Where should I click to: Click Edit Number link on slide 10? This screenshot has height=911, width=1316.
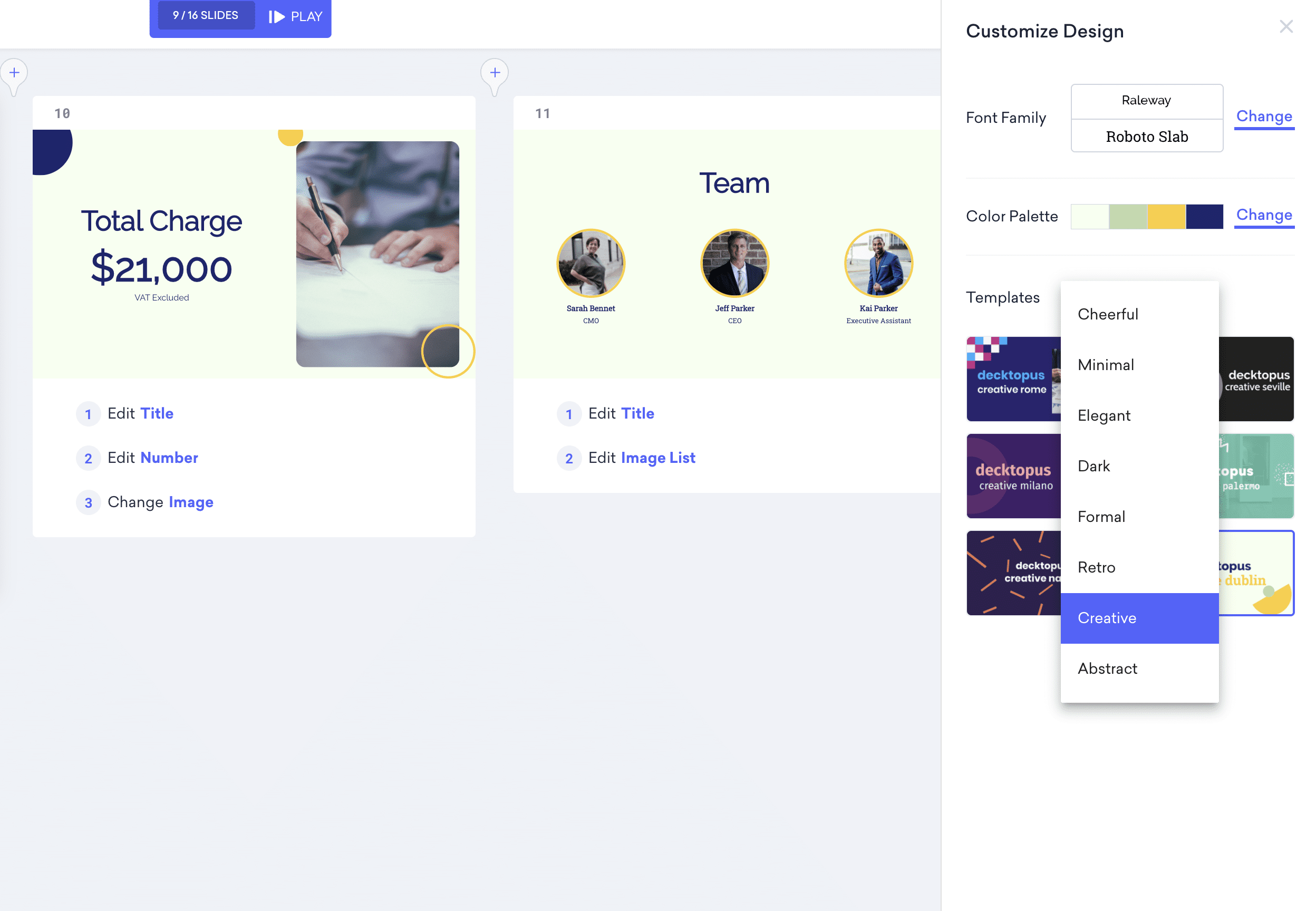coord(153,459)
